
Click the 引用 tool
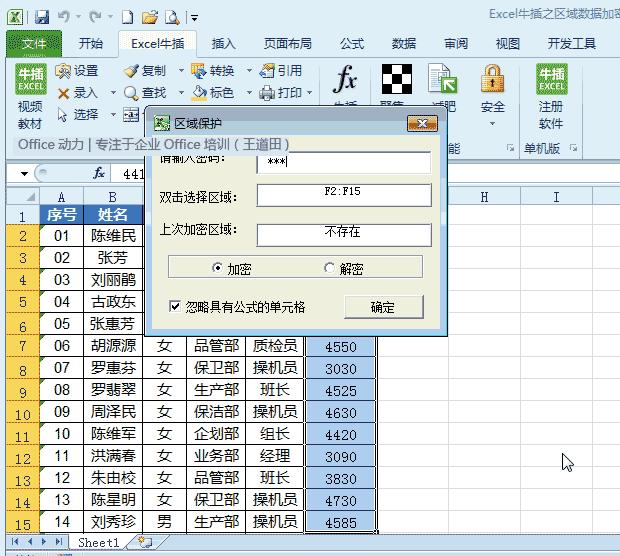(x=281, y=71)
